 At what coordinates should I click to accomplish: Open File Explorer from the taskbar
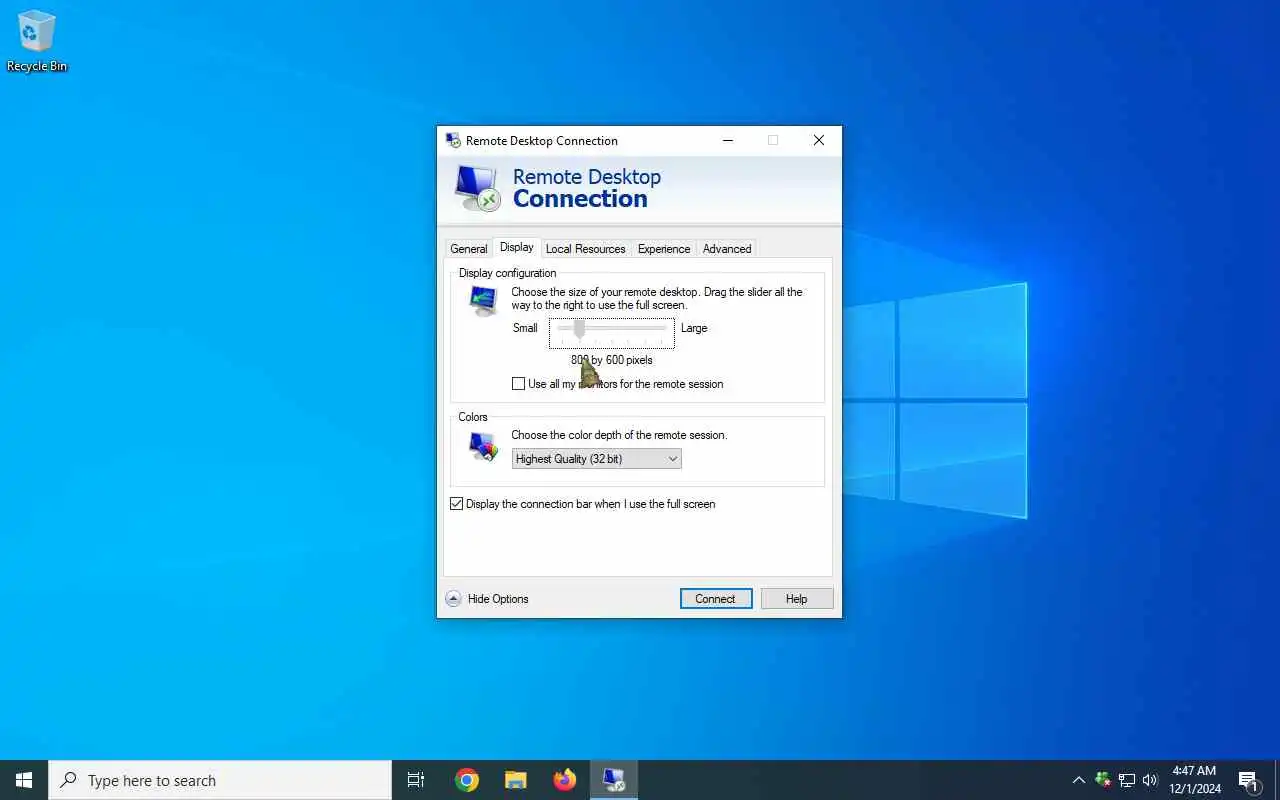[x=515, y=780]
